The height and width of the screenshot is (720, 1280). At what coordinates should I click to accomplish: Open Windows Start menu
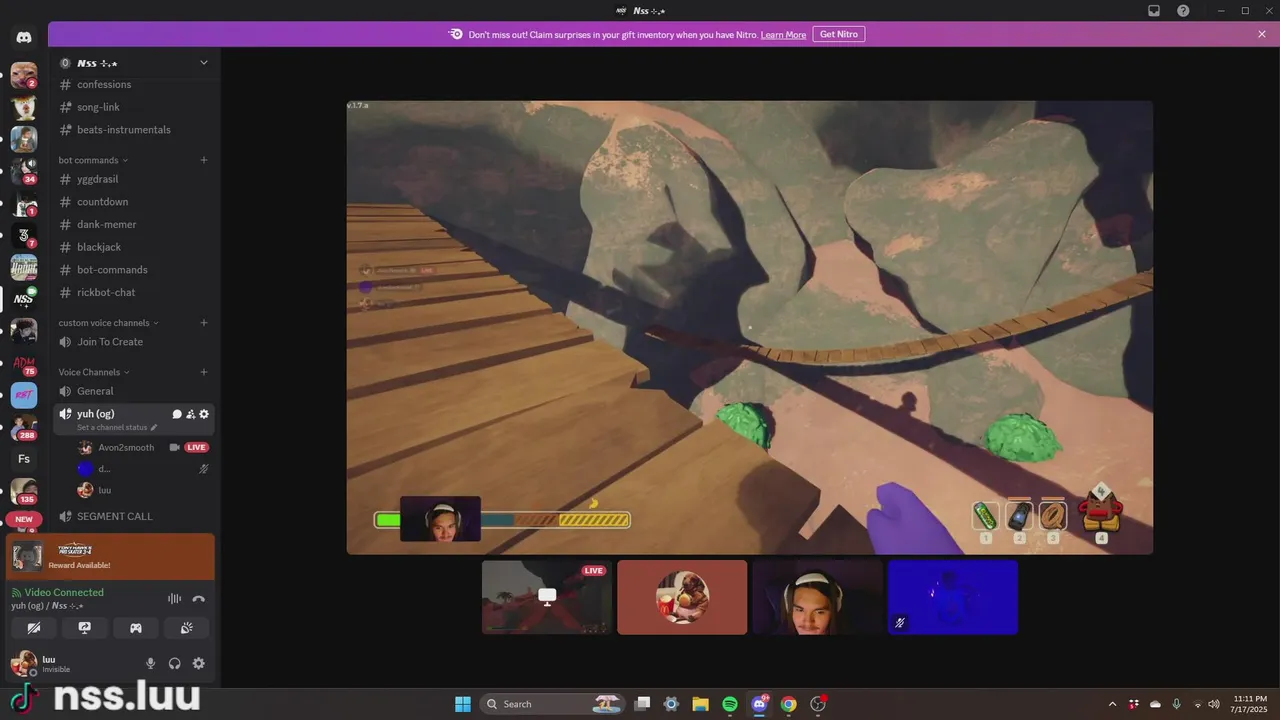463,704
